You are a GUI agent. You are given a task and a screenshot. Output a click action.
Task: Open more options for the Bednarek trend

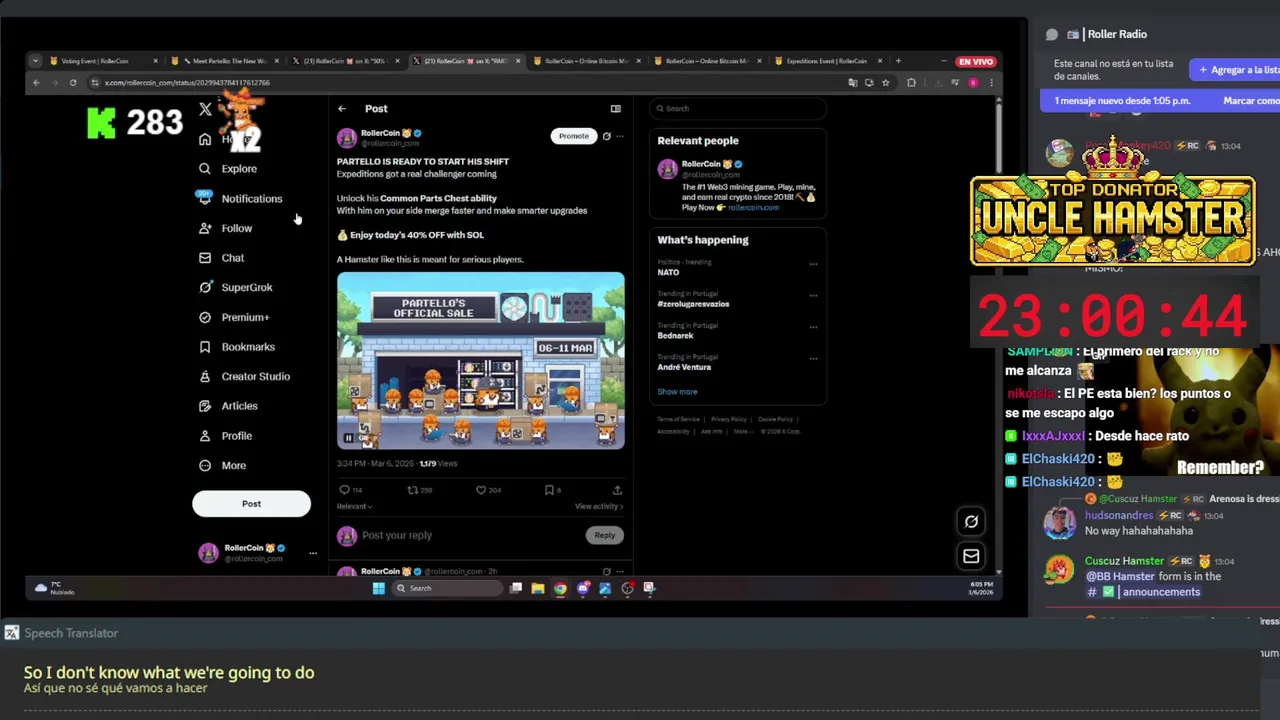point(813,327)
